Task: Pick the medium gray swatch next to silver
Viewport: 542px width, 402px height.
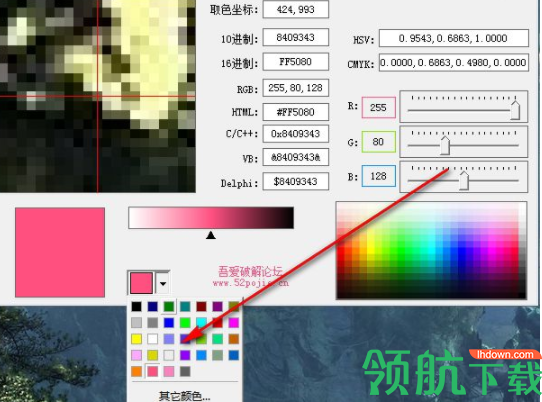Action: point(152,323)
